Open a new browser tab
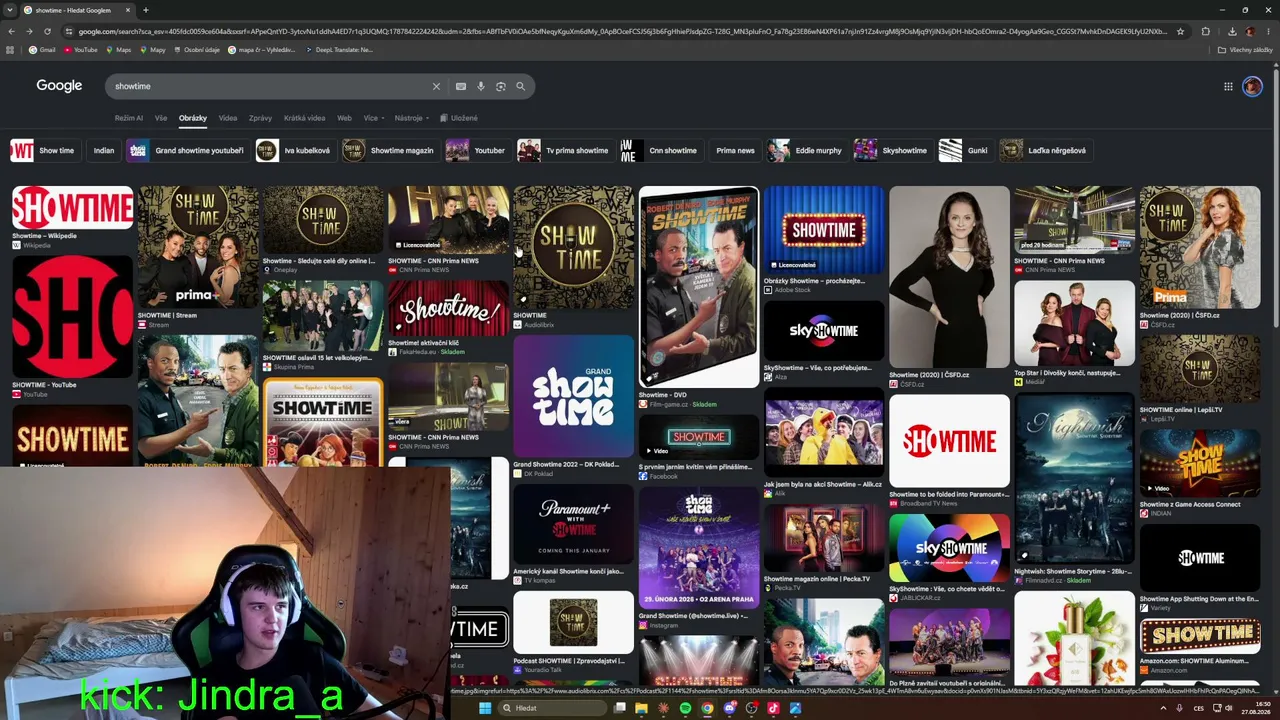 145,10
